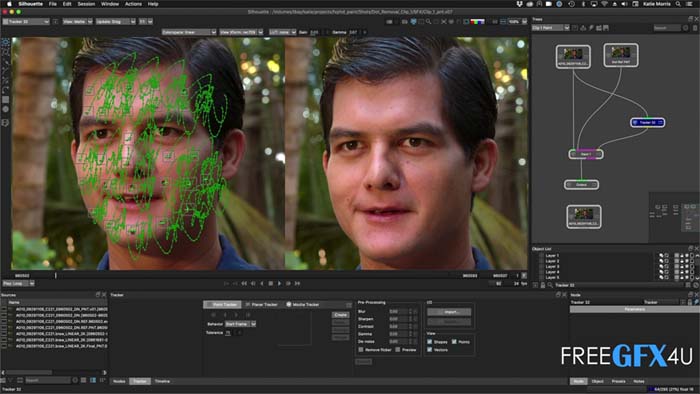Toggle the Points view checkbox
The image size is (700, 394).
pyautogui.click(x=454, y=342)
